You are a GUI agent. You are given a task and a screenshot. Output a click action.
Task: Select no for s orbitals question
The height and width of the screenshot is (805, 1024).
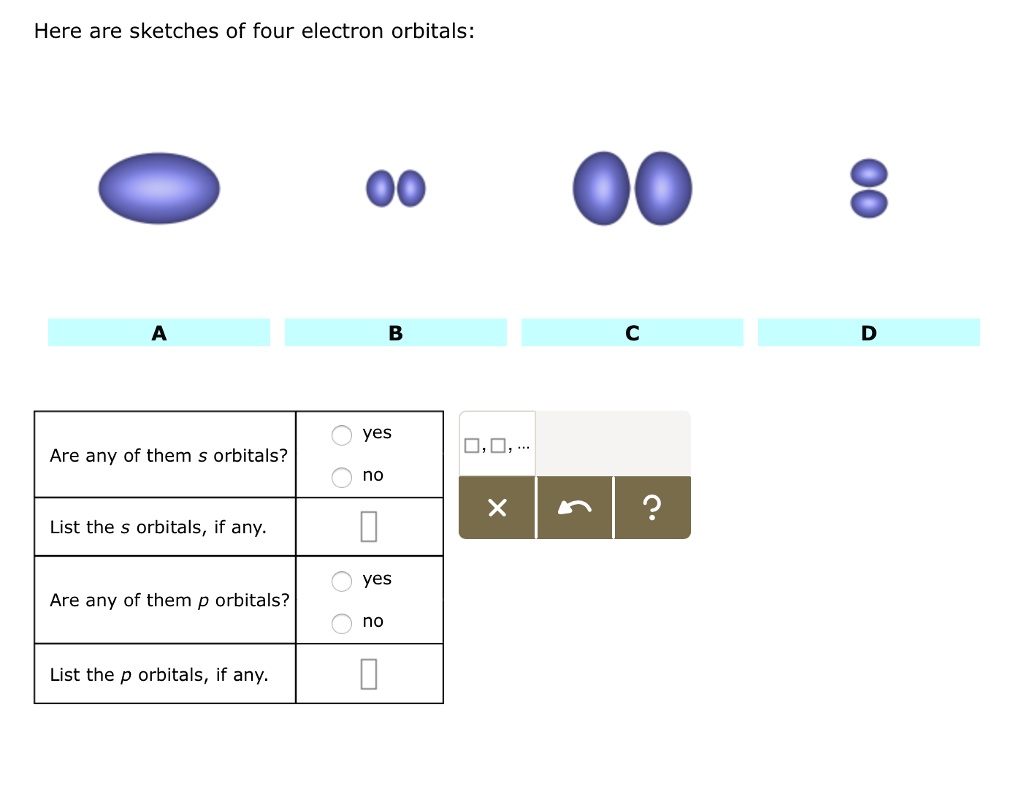341,477
